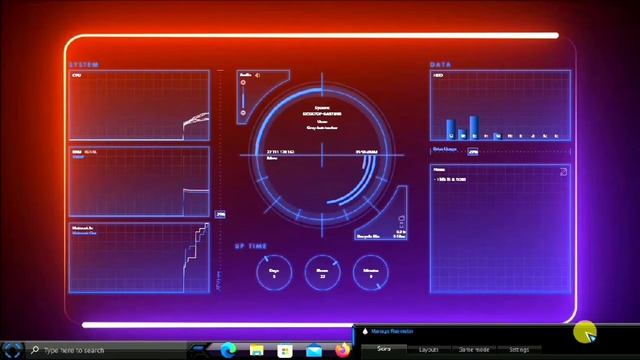Open the Game mode tab
The height and width of the screenshot is (360, 640).
click(474, 349)
